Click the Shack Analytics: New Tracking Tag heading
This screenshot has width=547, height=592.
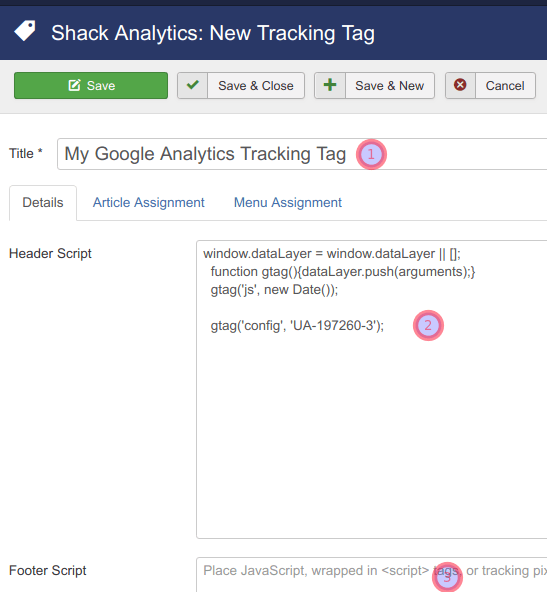point(213,33)
